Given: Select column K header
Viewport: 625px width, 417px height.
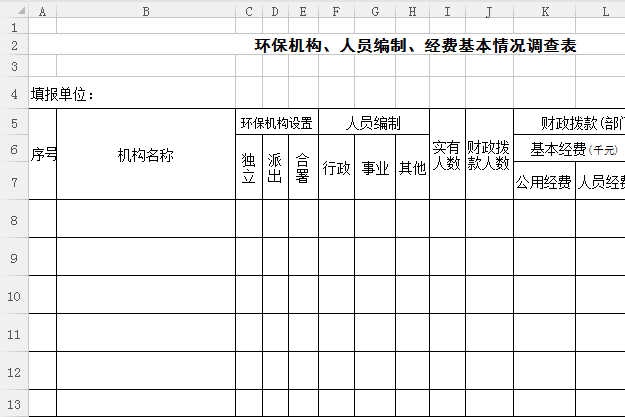Looking at the screenshot, I should pyautogui.click(x=544, y=11).
